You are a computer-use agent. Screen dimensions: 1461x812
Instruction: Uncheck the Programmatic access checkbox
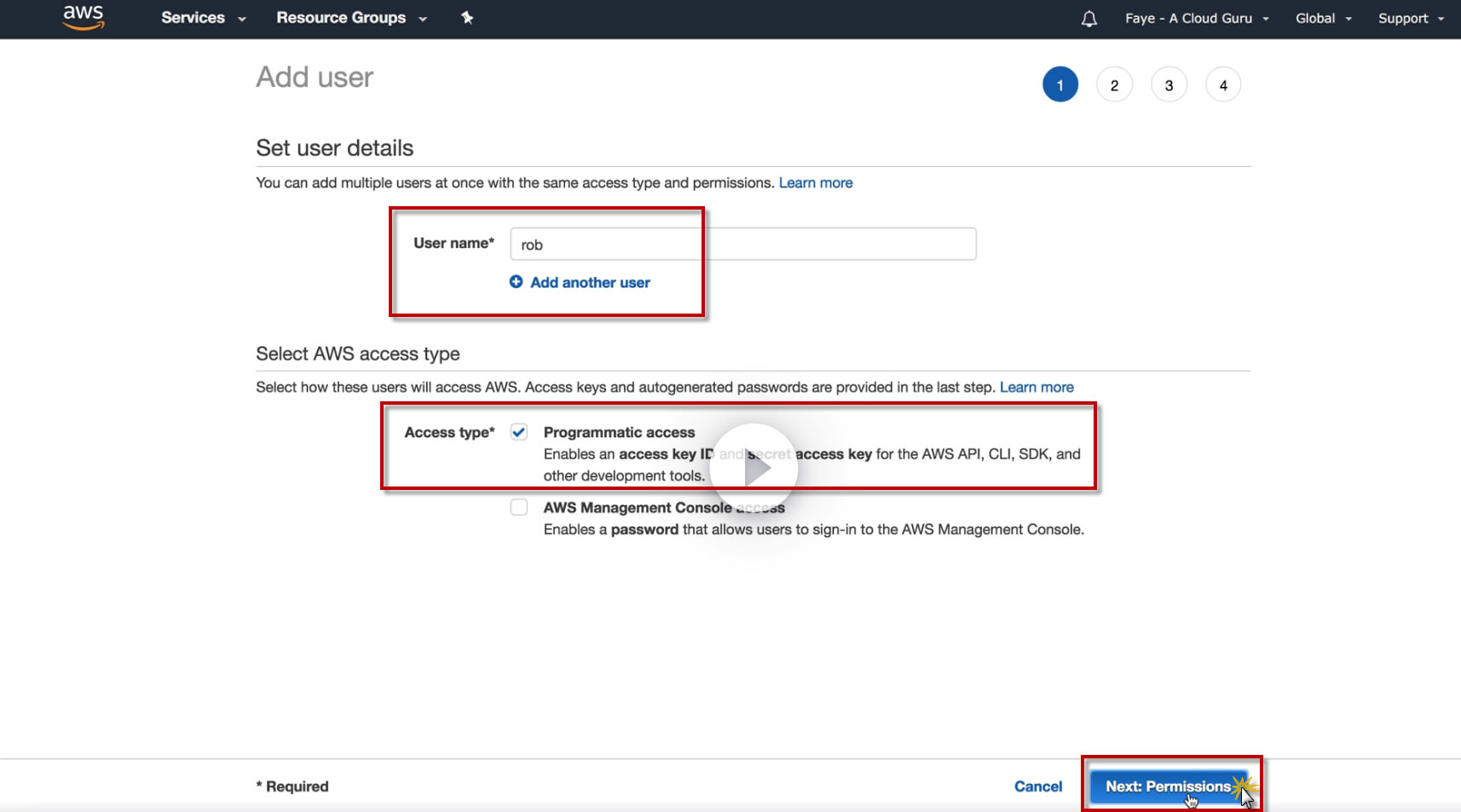click(x=519, y=432)
